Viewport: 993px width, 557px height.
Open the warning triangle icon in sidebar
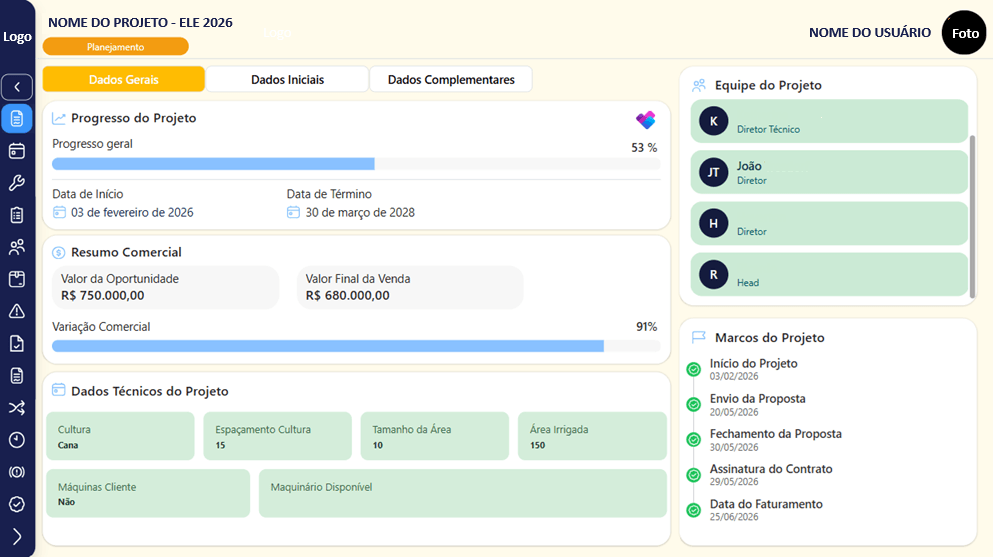point(17,311)
